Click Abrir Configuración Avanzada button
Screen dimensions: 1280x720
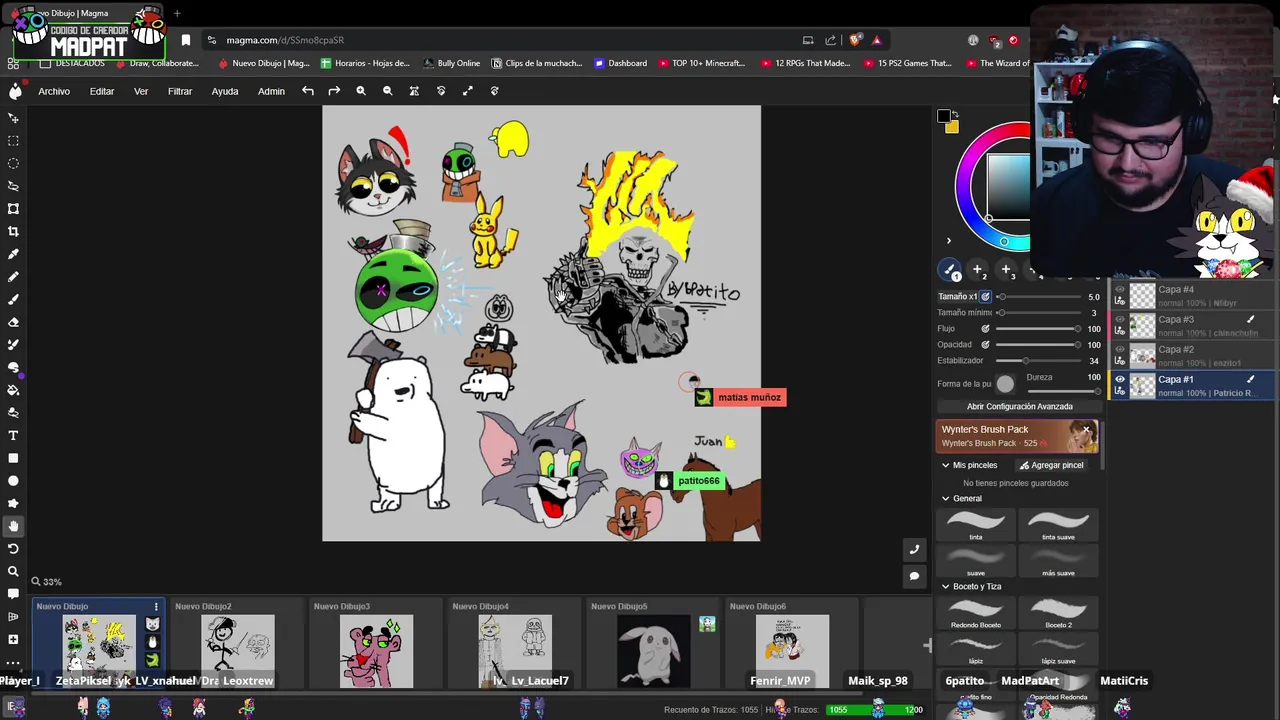(x=1019, y=407)
